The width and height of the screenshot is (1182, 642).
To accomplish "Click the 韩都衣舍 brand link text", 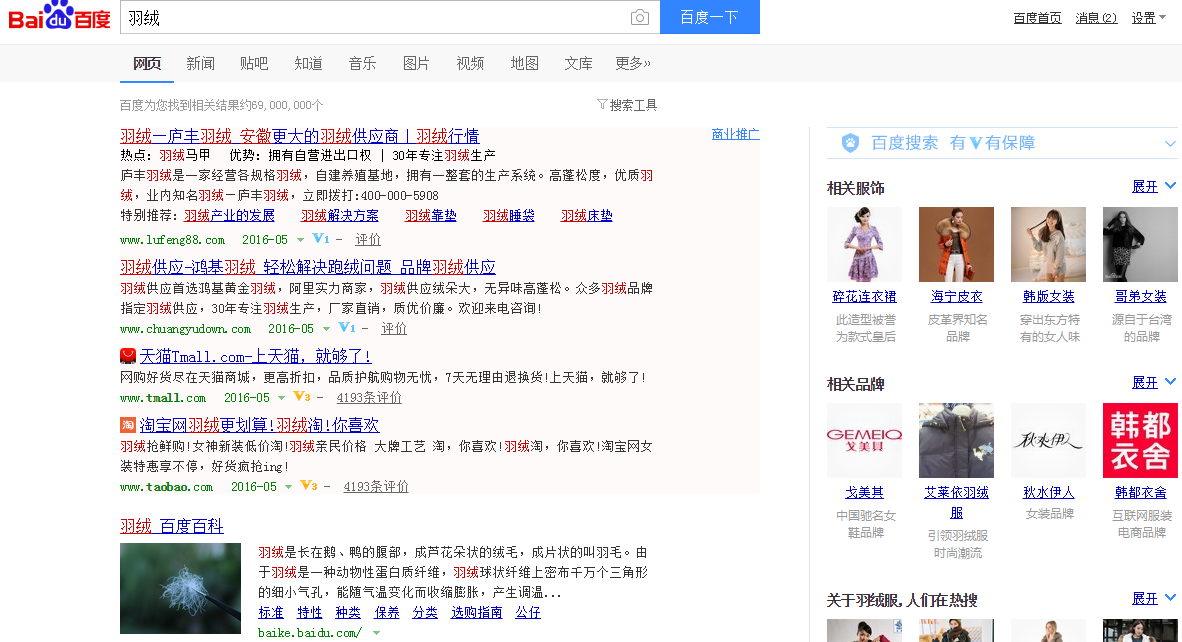I will 1141,493.
